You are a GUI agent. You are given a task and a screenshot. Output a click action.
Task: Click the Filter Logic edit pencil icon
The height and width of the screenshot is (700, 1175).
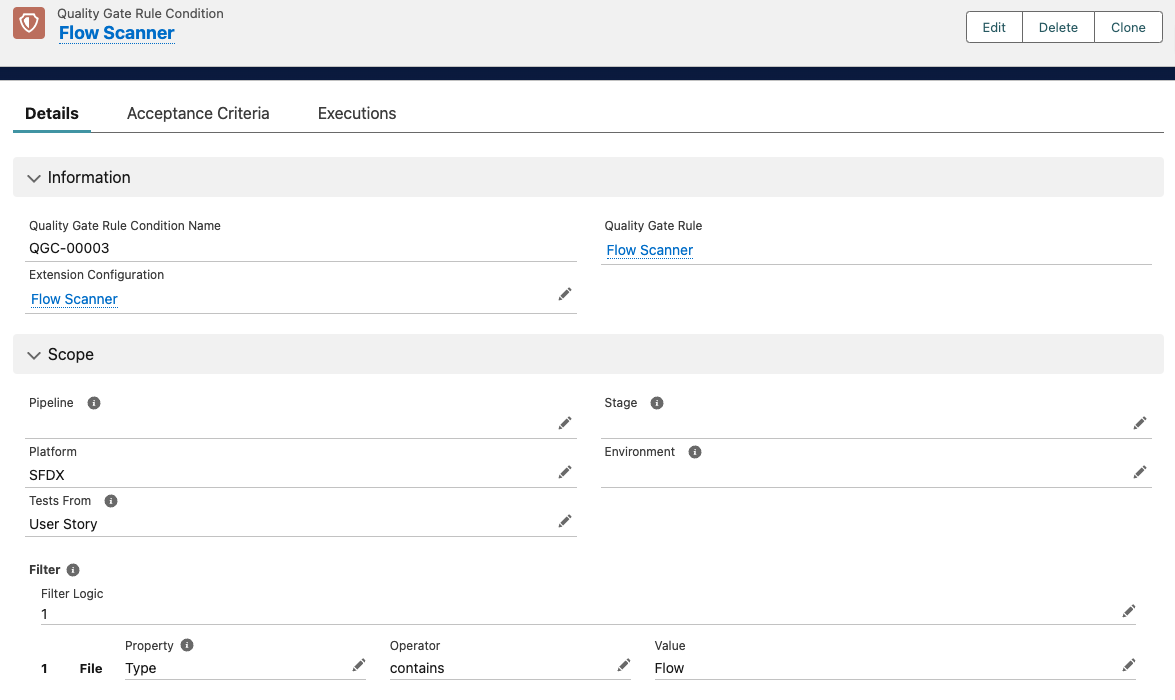tap(1128, 611)
